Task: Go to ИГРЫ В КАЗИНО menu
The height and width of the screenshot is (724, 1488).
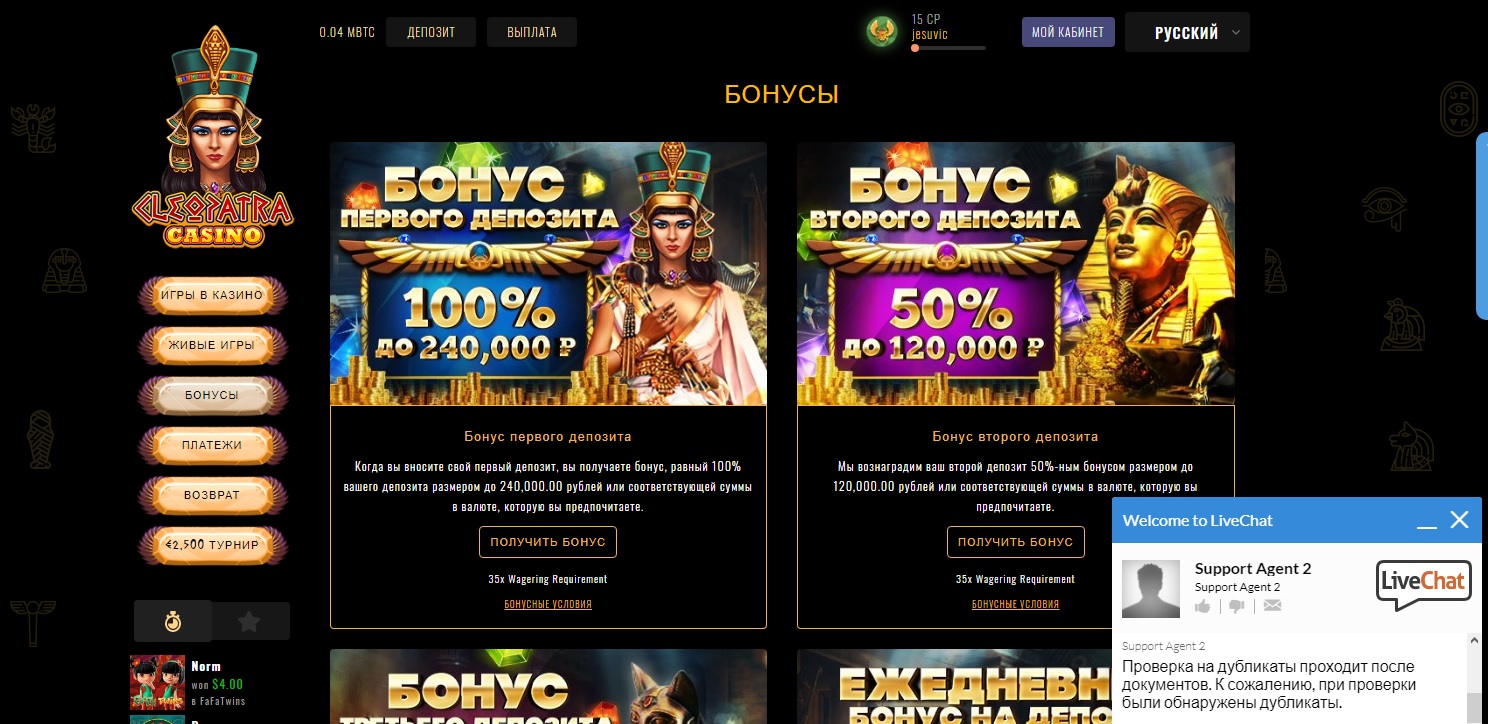Action: (212, 295)
